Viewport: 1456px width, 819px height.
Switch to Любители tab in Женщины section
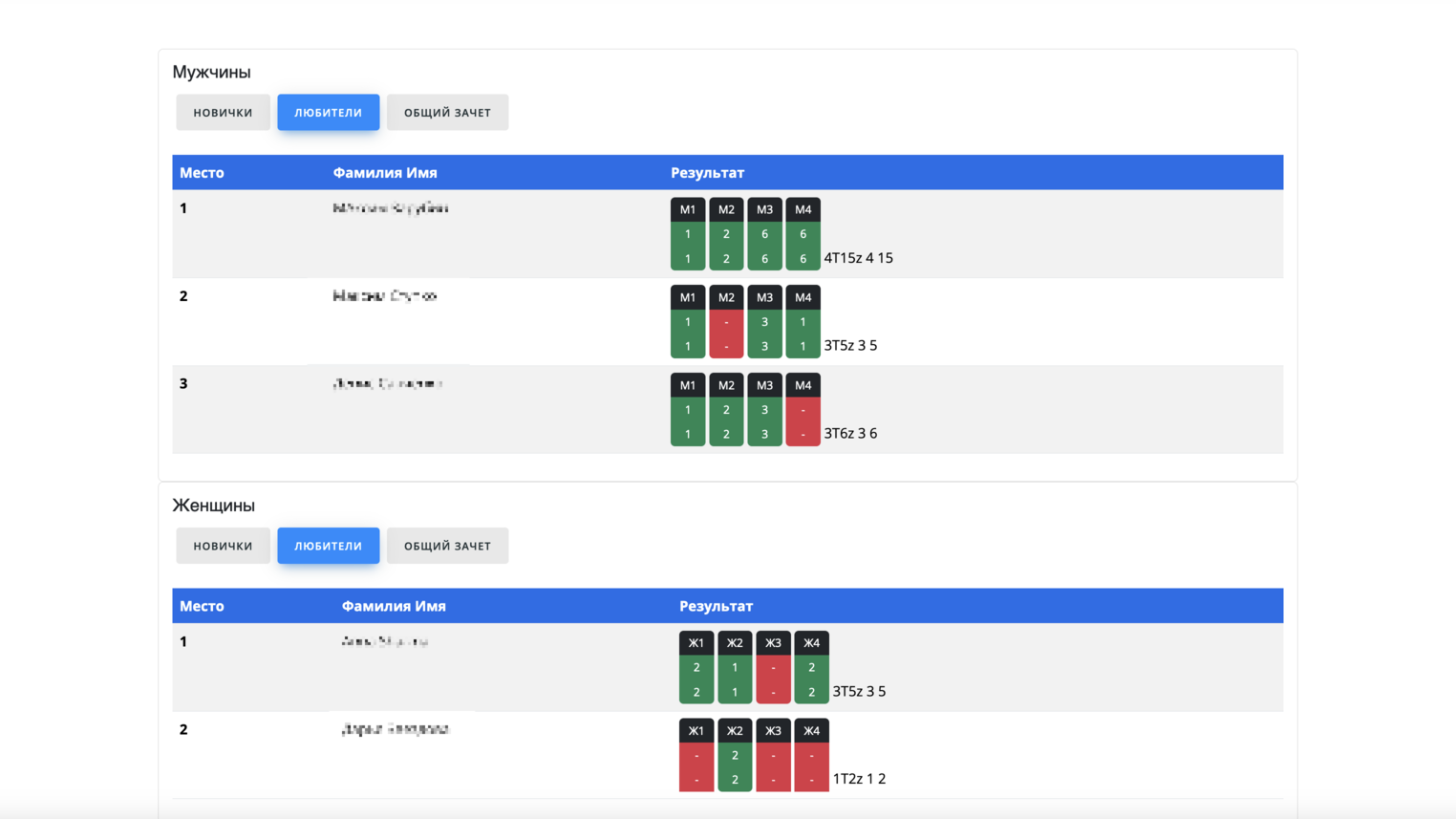tap(328, 546)
